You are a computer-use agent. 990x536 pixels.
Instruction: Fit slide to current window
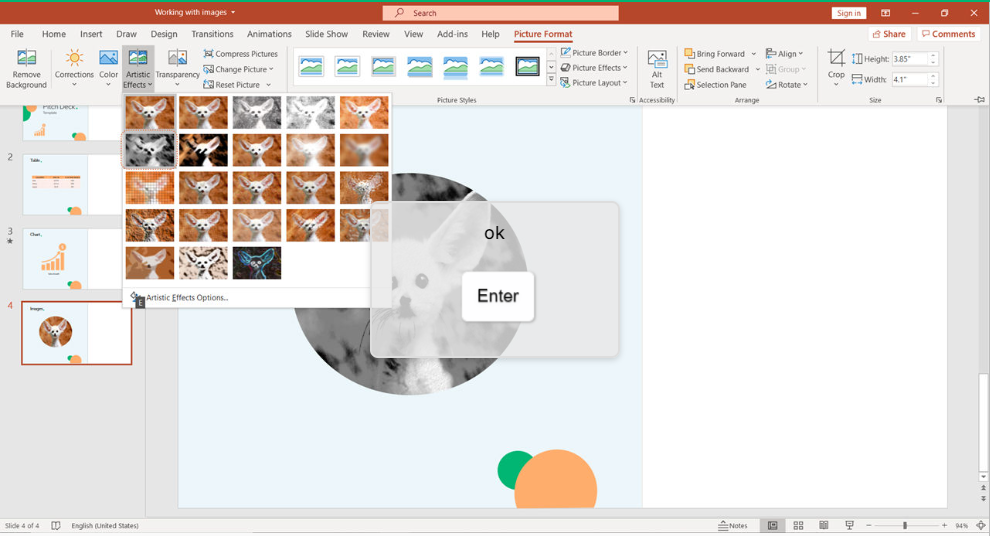(x=981, y=525)
